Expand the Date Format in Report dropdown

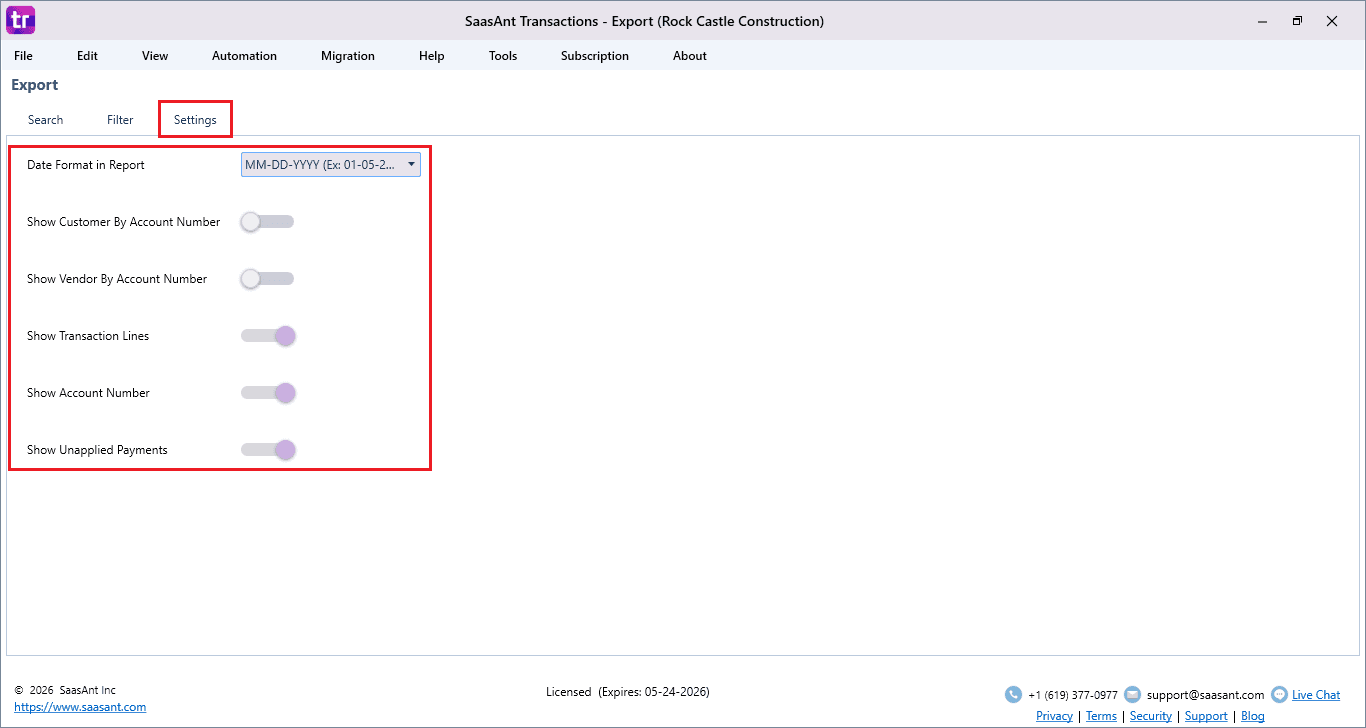[x=330, y=165]
